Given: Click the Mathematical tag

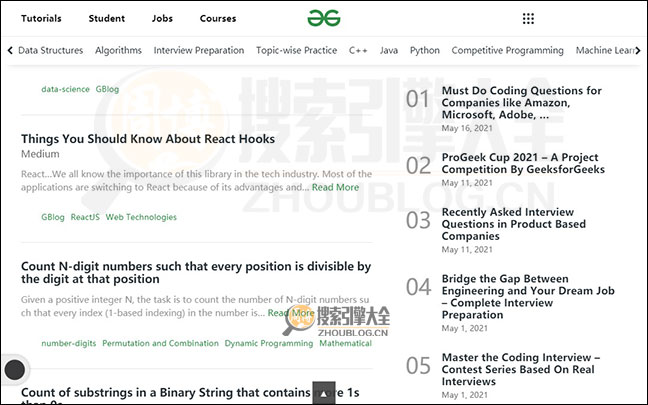Looking at the screenshot, I should coord(345,343).
